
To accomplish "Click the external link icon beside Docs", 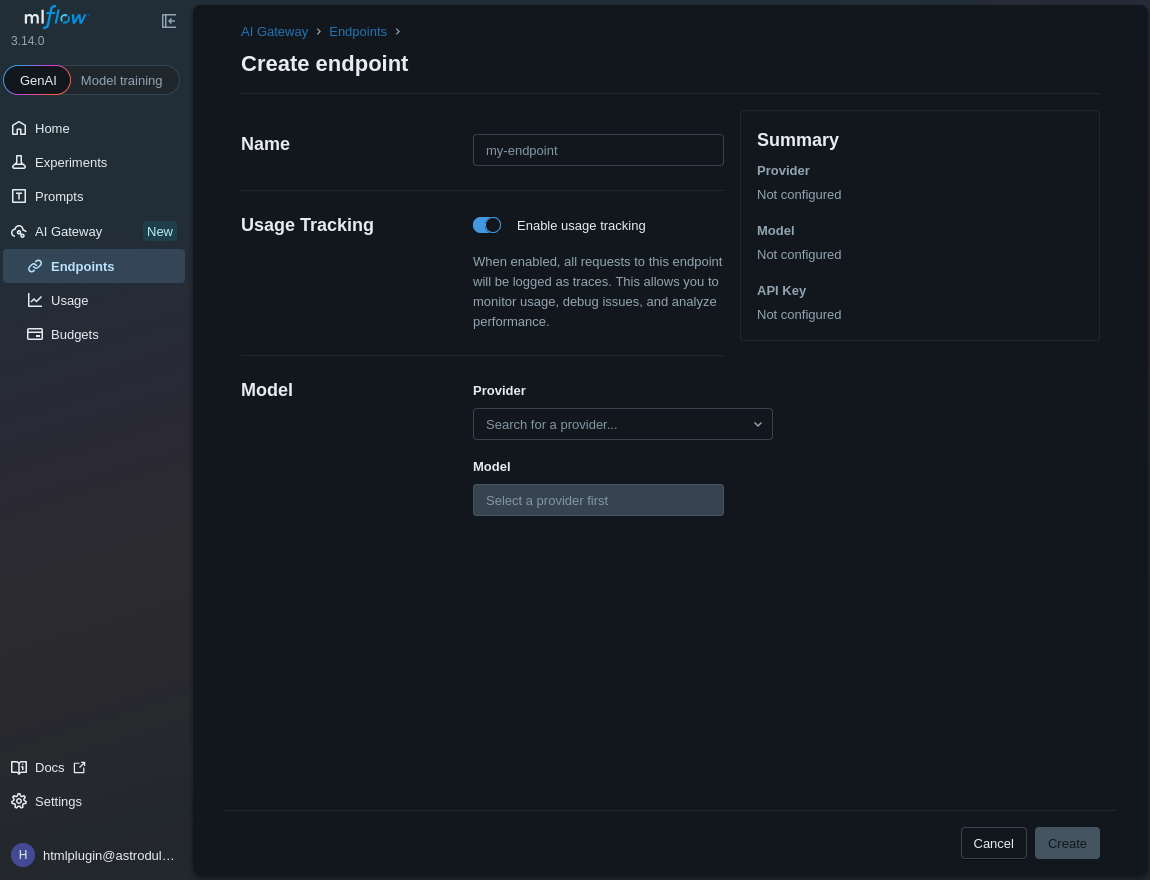I will (79, 767).
